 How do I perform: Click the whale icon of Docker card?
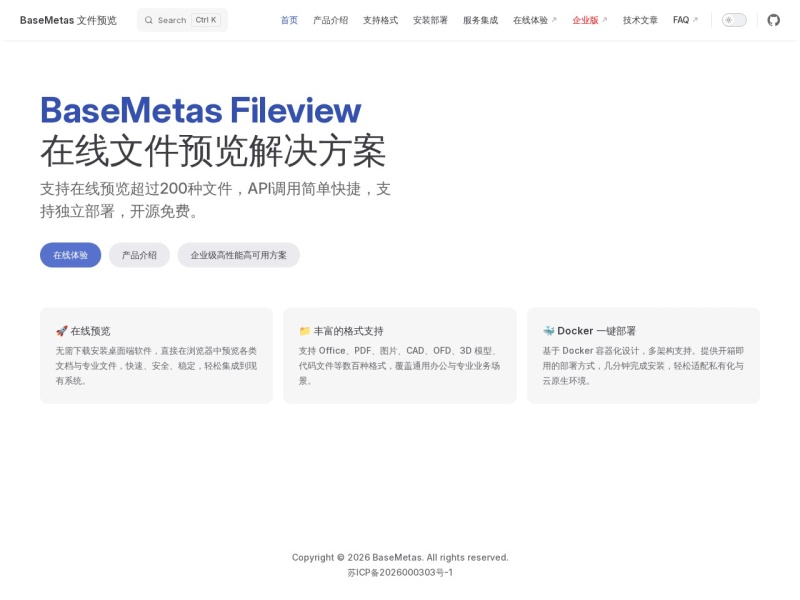[x=548, y=331]
